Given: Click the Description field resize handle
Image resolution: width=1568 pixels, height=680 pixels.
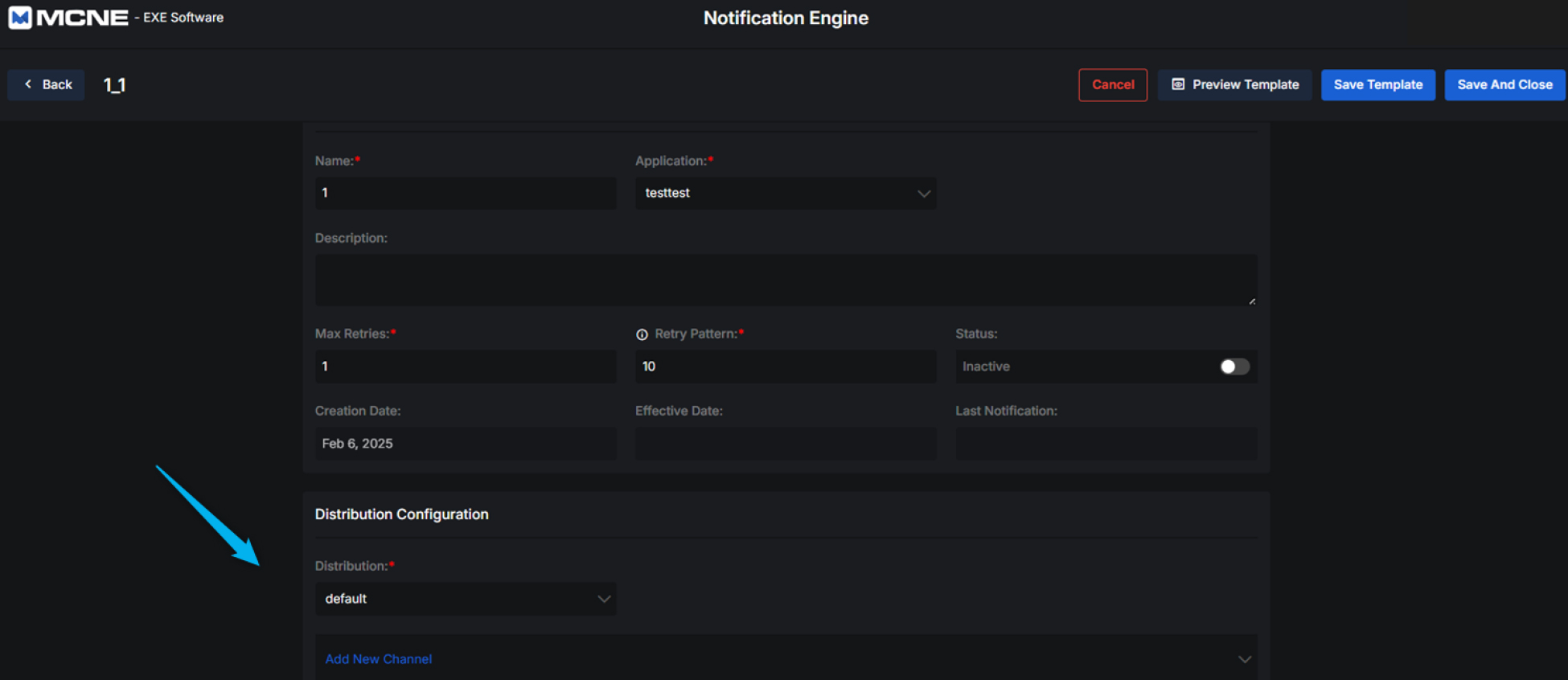Looking at the screenshot, I should pos(1252,301).
